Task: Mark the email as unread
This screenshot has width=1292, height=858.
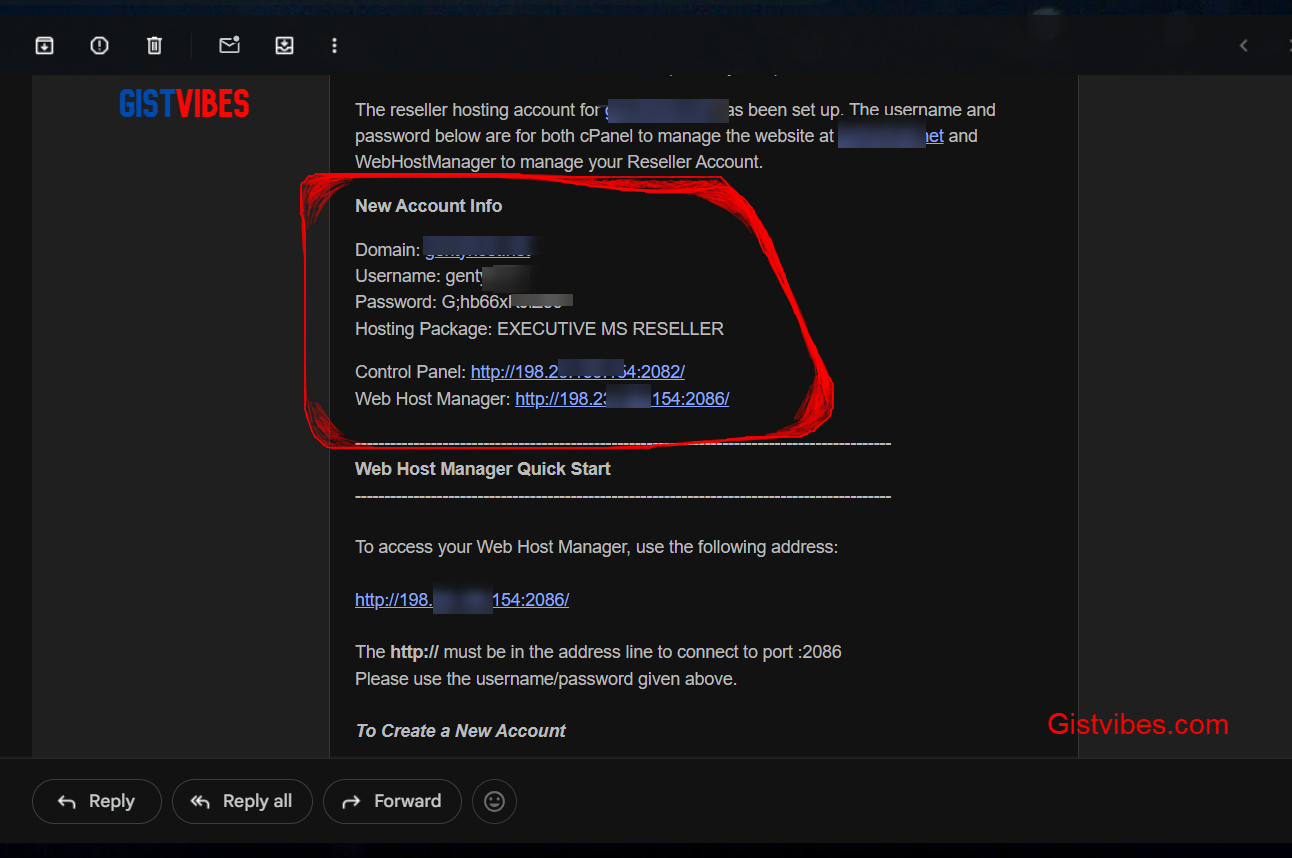Action: tap(229, 45)
